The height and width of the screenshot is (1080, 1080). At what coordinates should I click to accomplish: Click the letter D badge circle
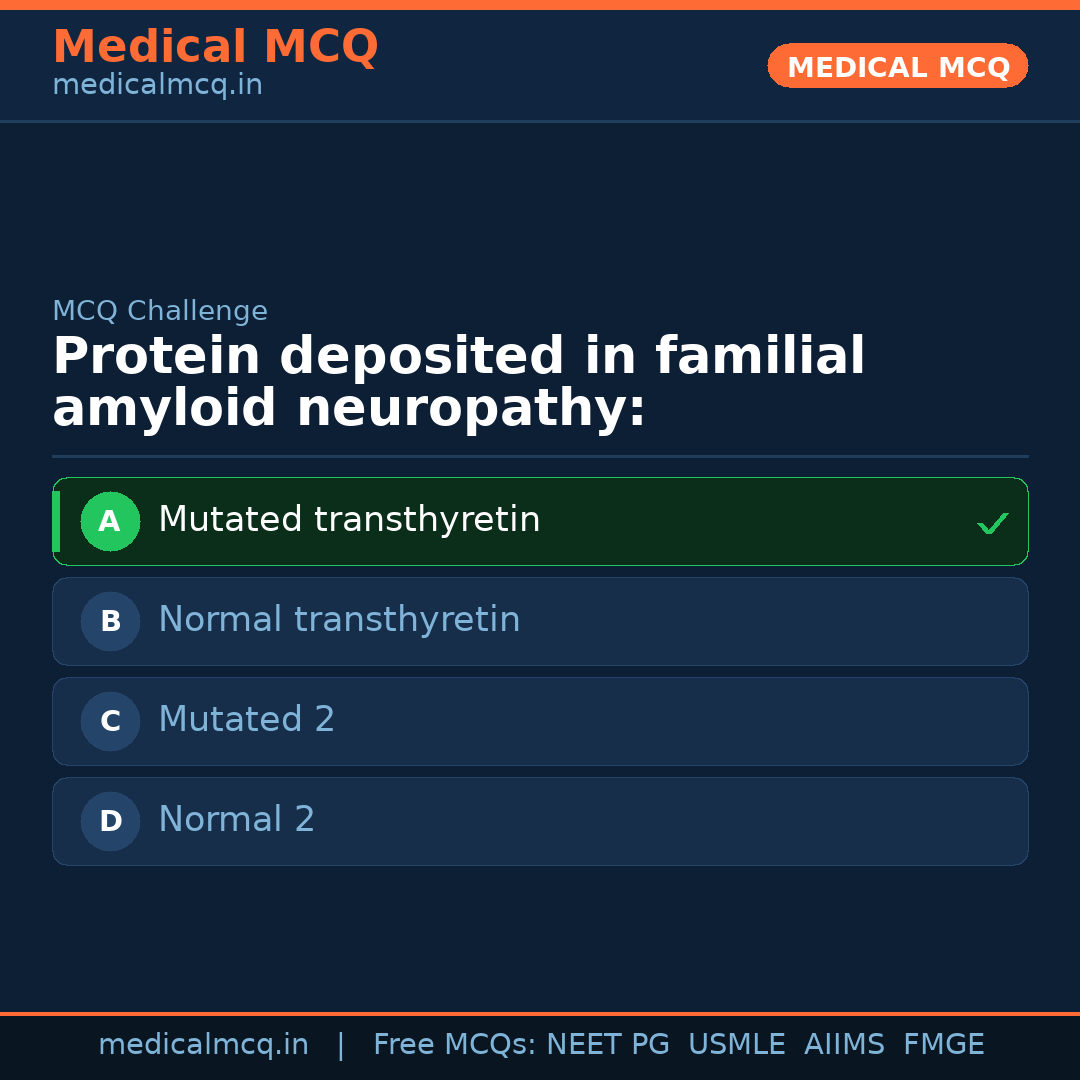[x=110, y=821]
